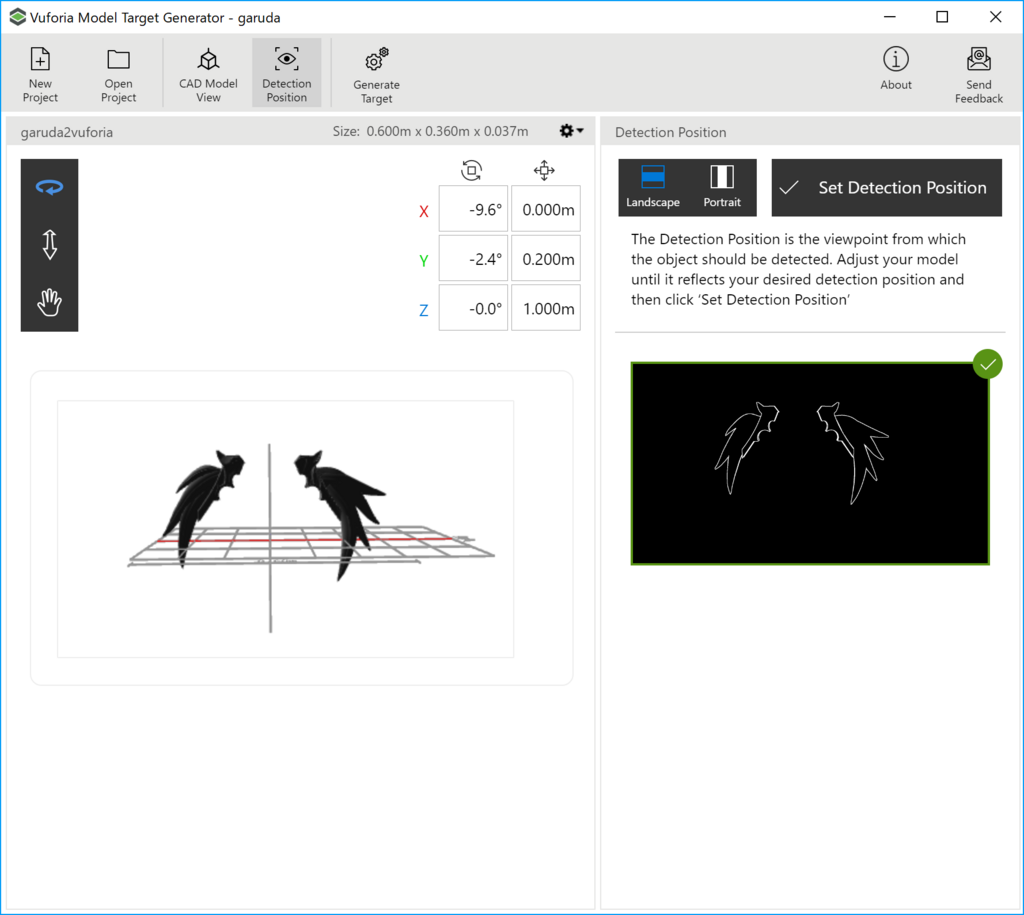Click the Vuforia app logo icon
Screen dimensions: 1024x915
point(18,17)
